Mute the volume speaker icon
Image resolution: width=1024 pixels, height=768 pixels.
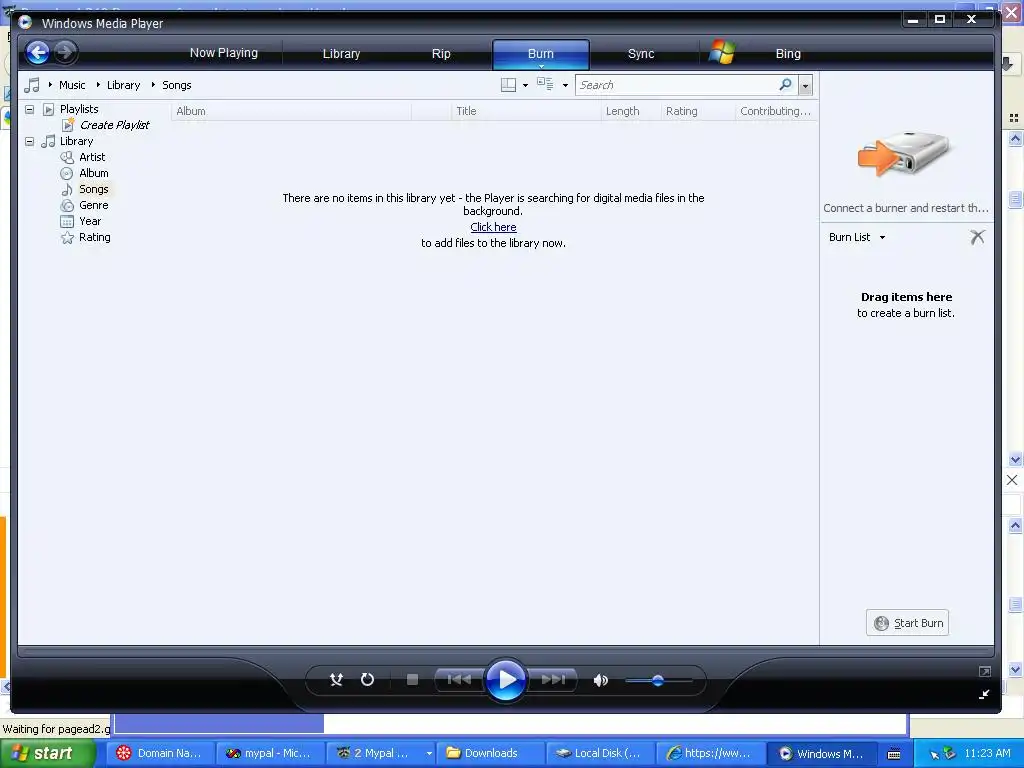[600, 680]
